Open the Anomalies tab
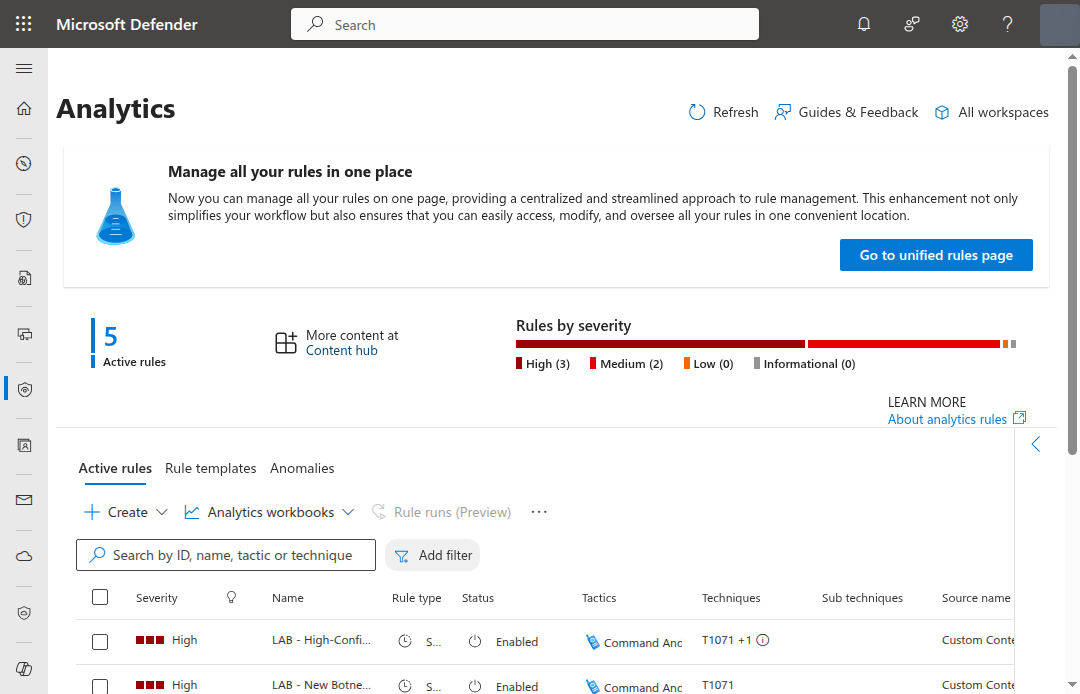The height and width of the screenshot is (694, 1080). pos(302,468)
